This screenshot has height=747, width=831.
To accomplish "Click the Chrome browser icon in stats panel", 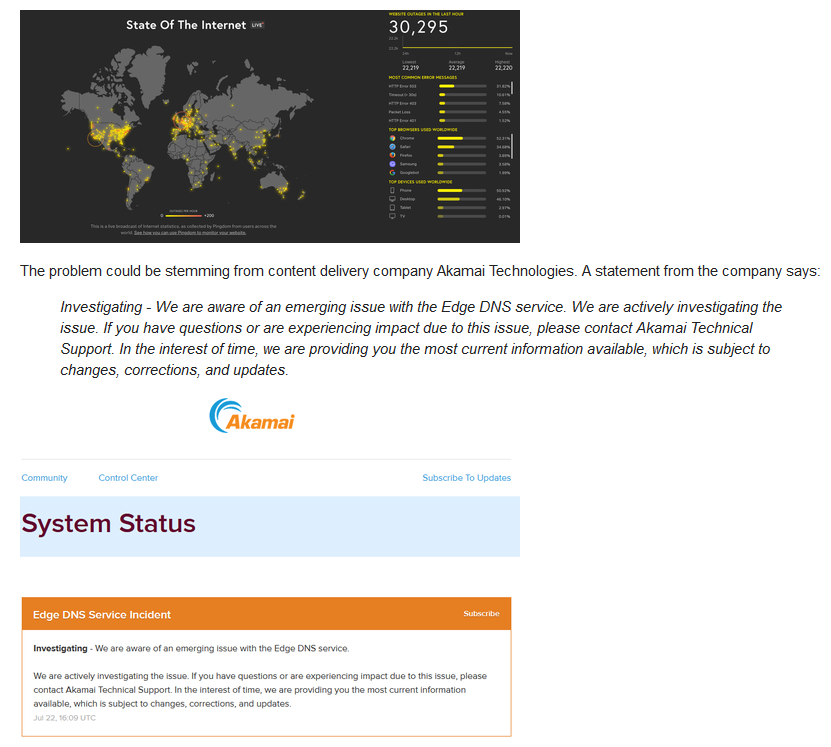I will click(x=392, y=138).
